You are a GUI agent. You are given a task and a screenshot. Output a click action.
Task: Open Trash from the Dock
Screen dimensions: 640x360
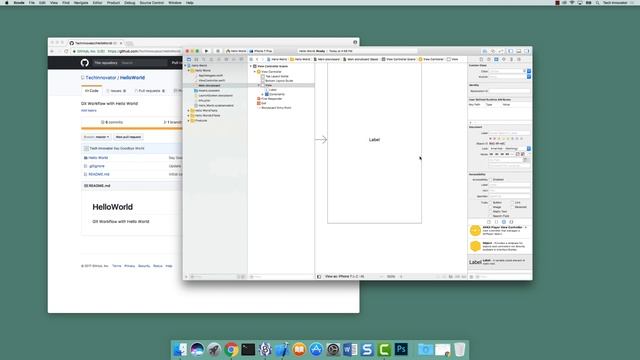(460, 349)
